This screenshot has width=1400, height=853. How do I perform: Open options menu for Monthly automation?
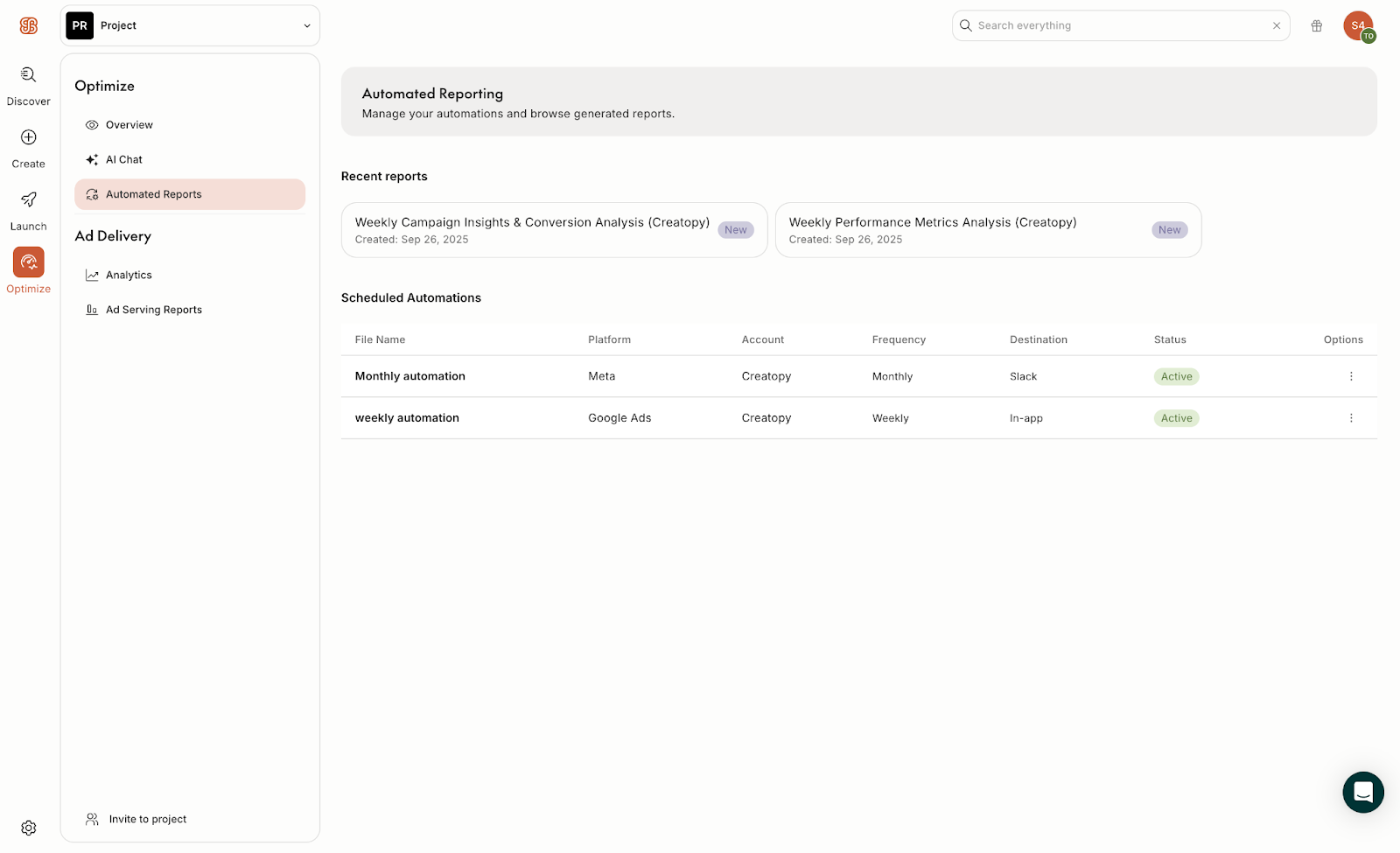pos(1351,376)
